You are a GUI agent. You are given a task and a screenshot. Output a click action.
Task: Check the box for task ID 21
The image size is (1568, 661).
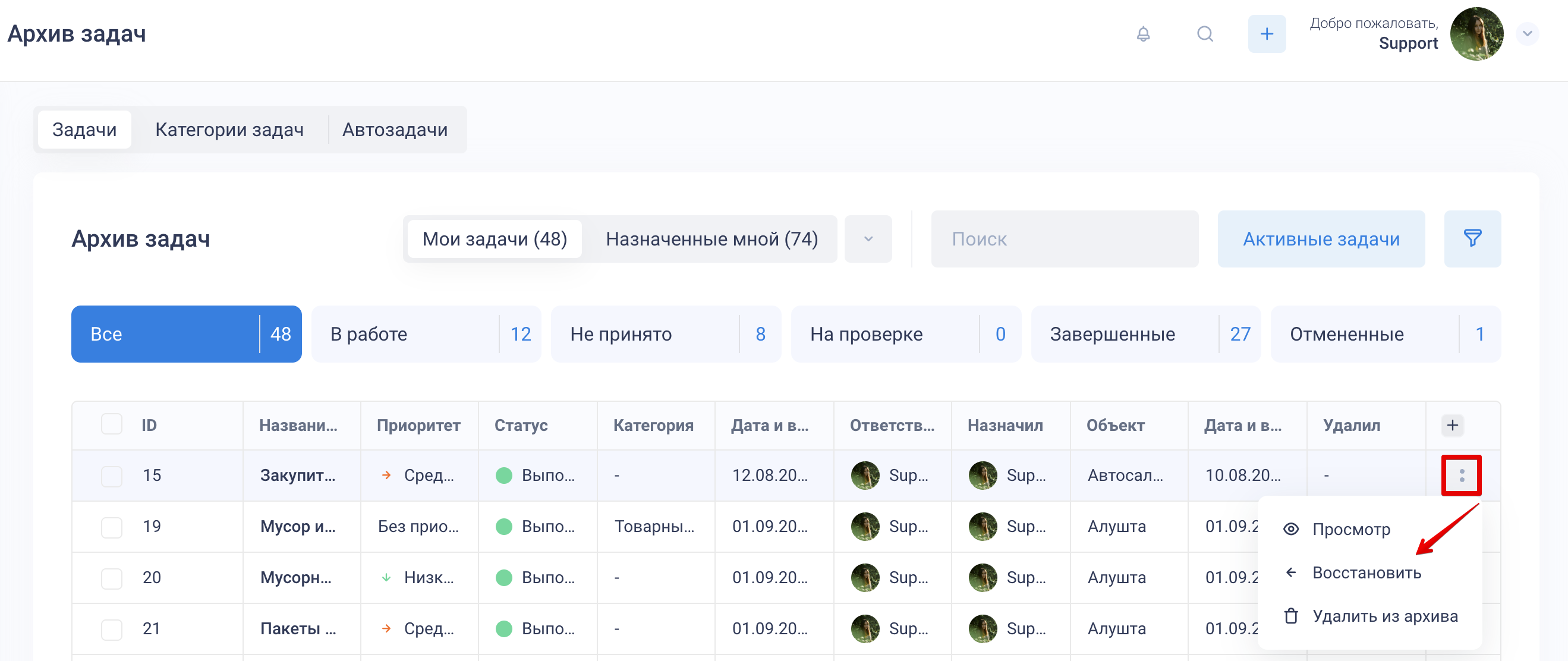(111, 629)
